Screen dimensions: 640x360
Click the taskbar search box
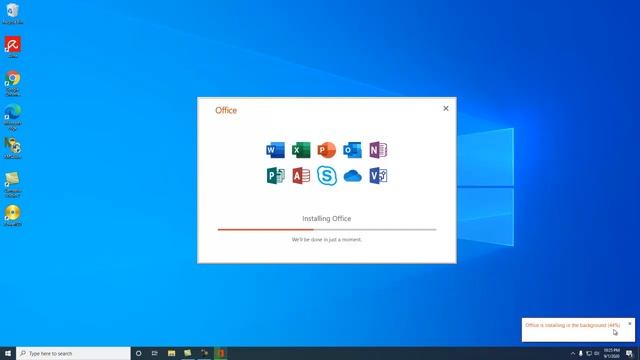(73, 353)
